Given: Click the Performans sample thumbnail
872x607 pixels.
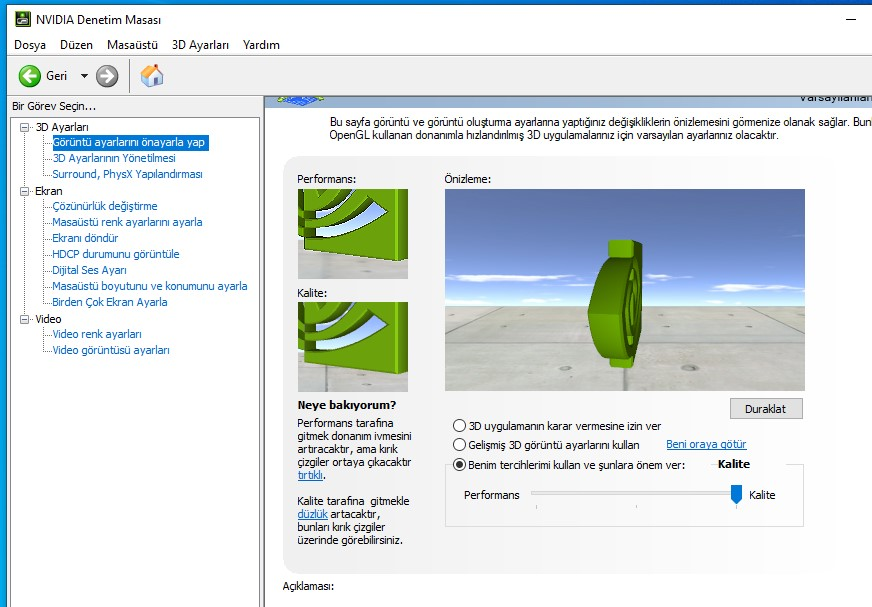Looking at the screenshot, I should coord(353,234).
